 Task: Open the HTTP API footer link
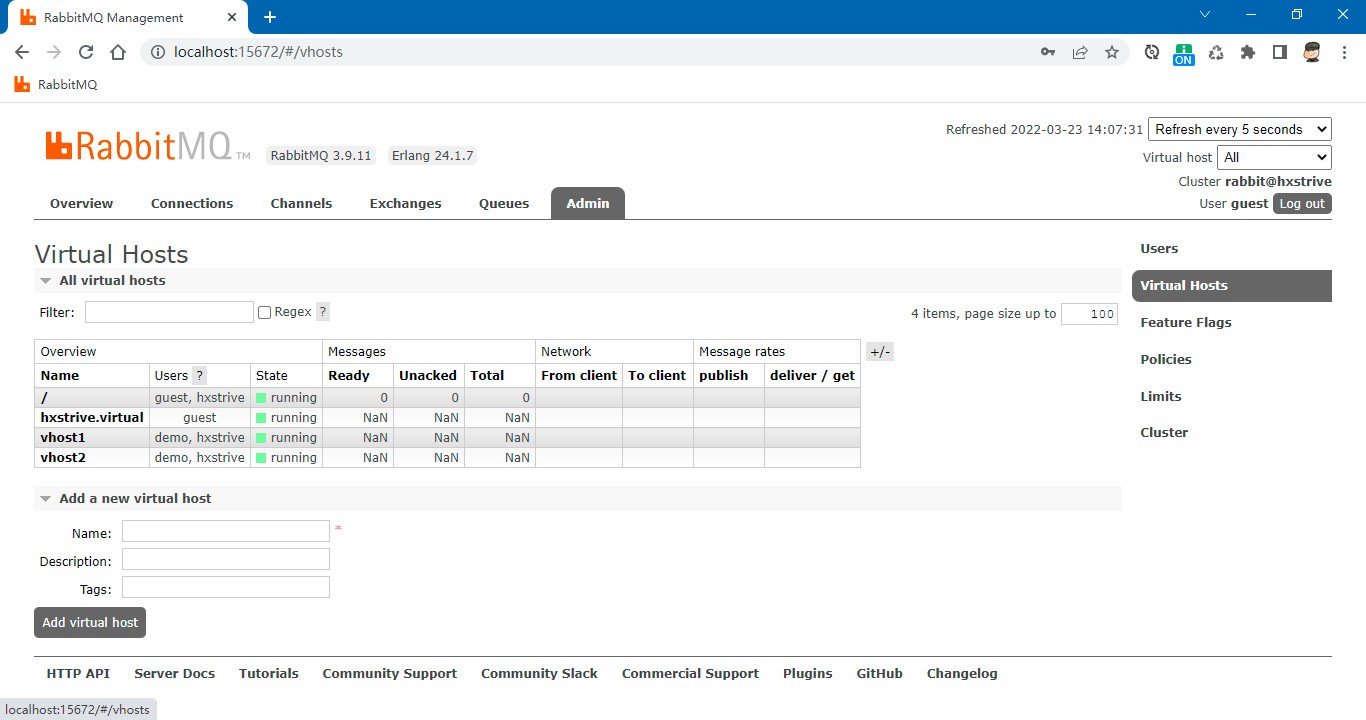tap(78, 674)
